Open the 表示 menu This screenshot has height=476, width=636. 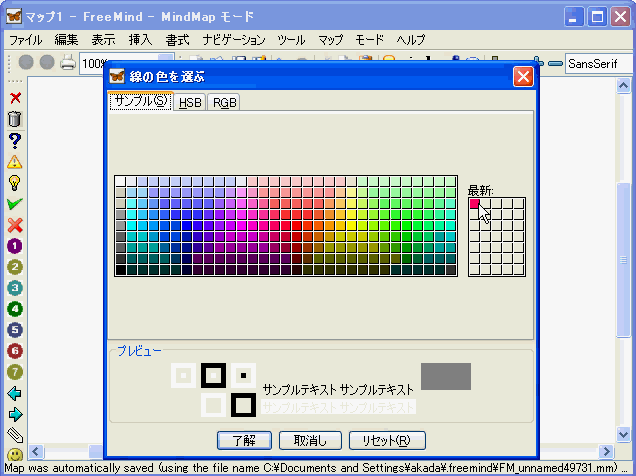click(x=103, y=40)
